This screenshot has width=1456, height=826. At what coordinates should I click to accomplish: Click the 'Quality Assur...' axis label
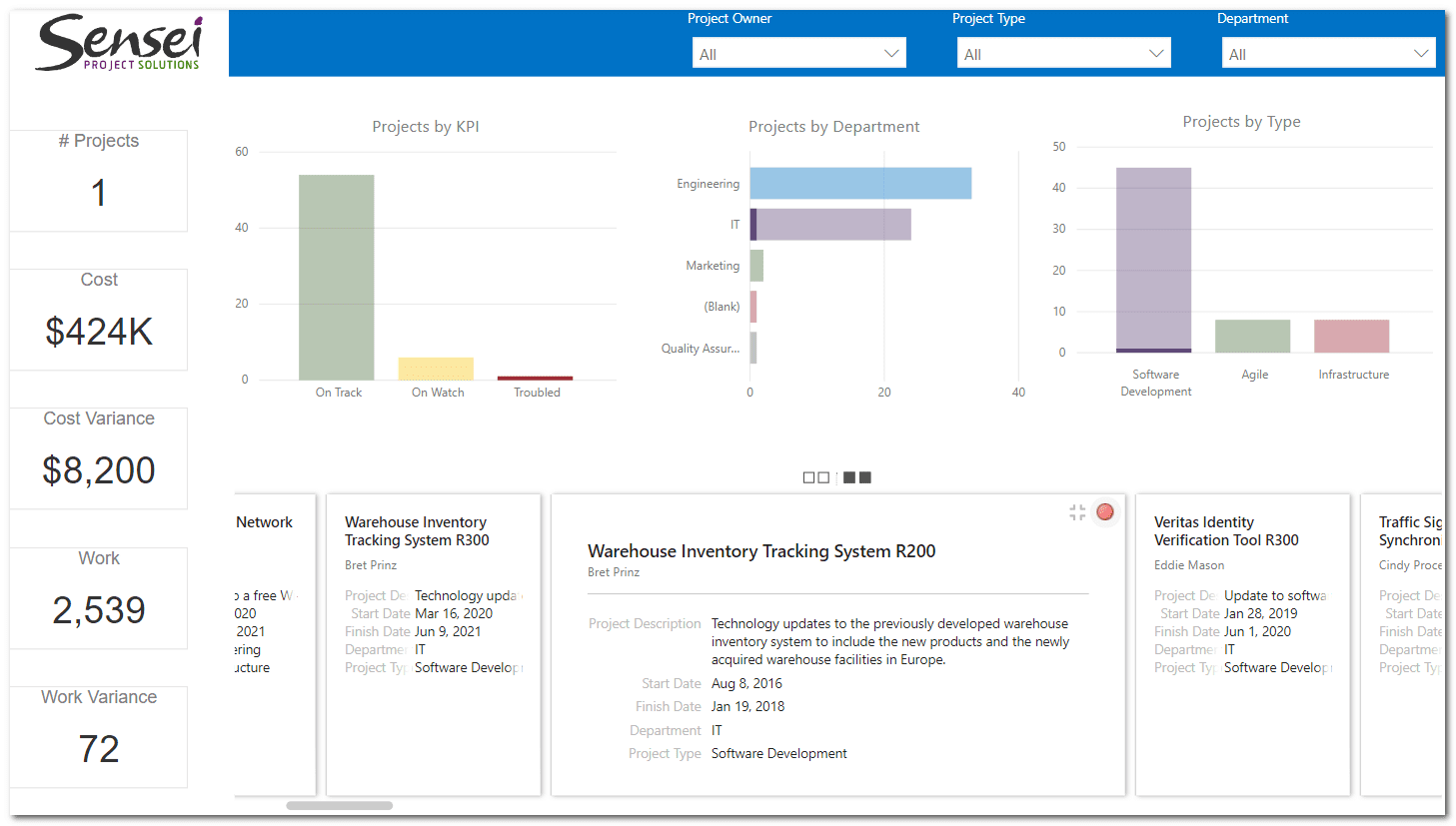(x=701, y=349)
